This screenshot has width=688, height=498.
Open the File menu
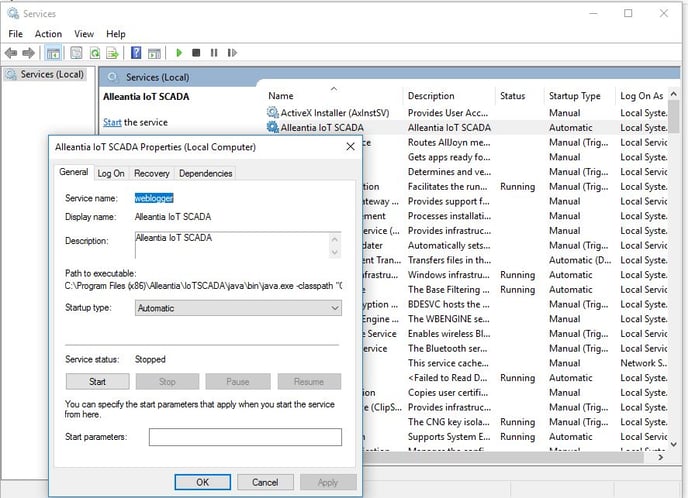[15, 34]
